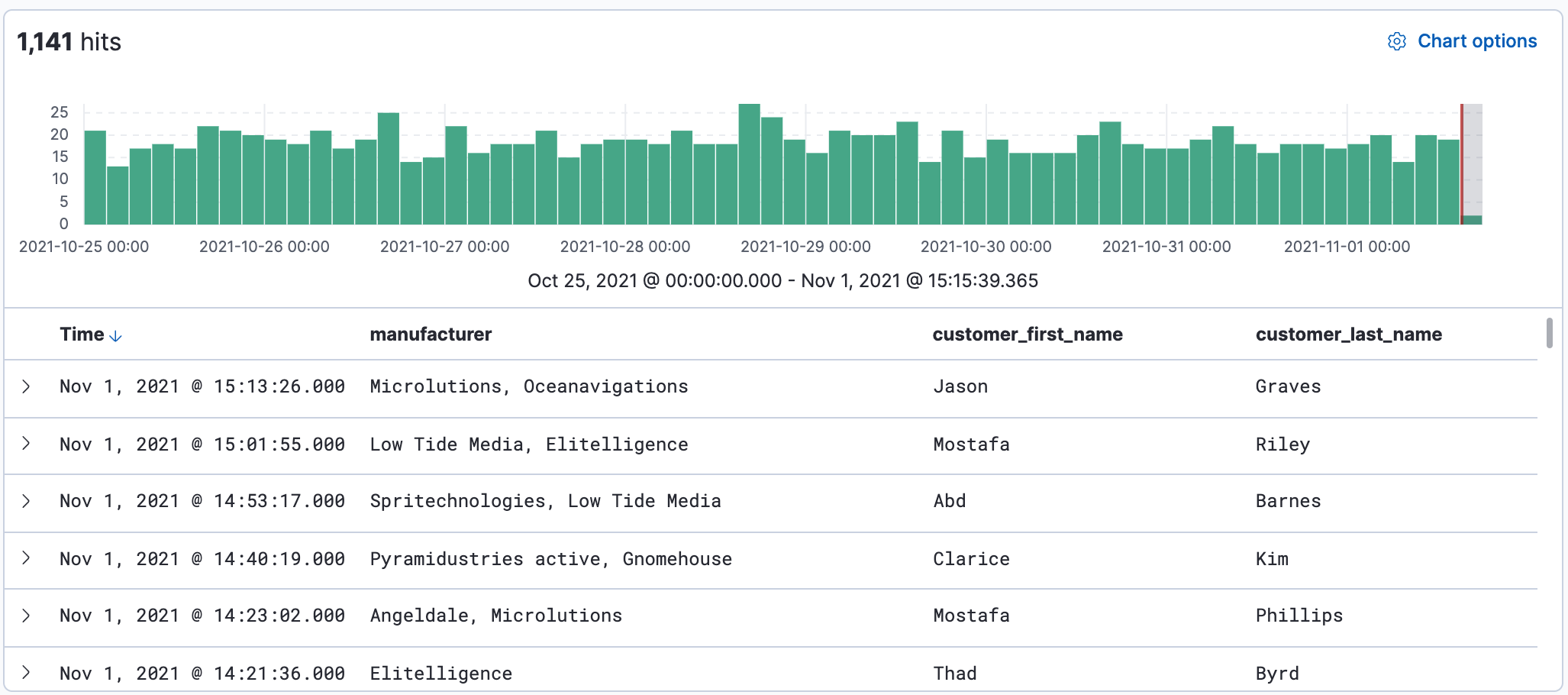Click the customer_first_name column header

pos(1027,335)
